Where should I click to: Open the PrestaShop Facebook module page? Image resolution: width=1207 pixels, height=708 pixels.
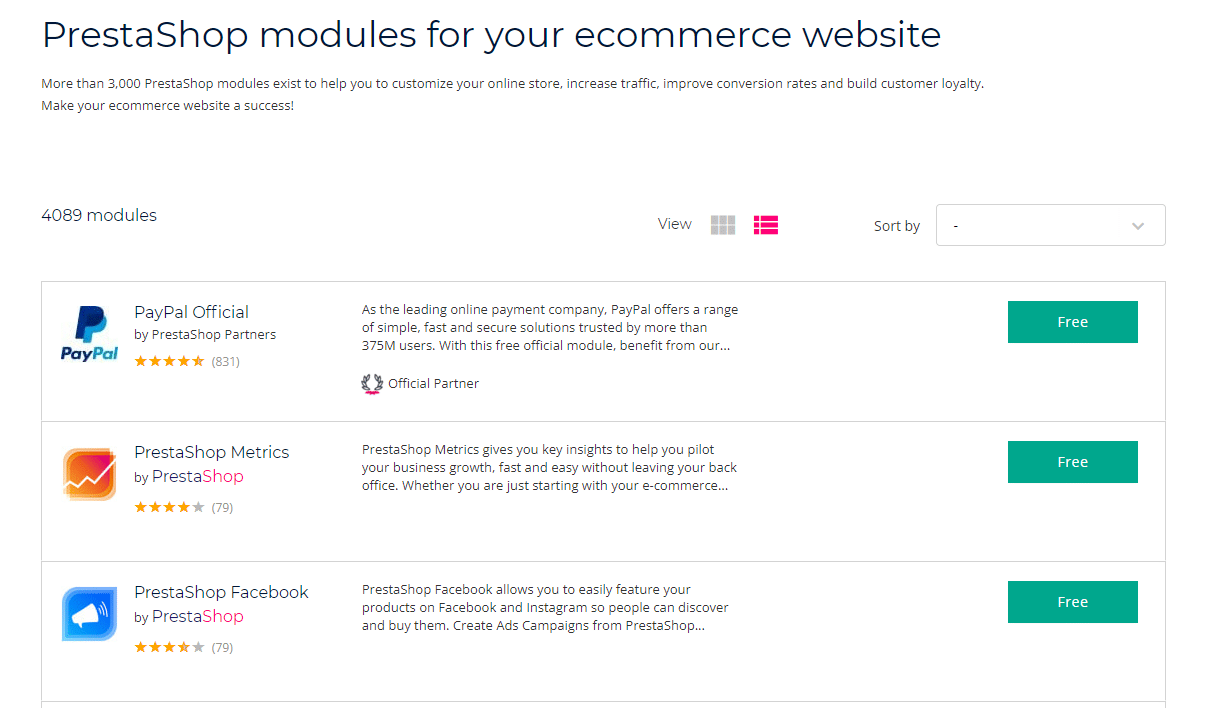coord(221,591)
